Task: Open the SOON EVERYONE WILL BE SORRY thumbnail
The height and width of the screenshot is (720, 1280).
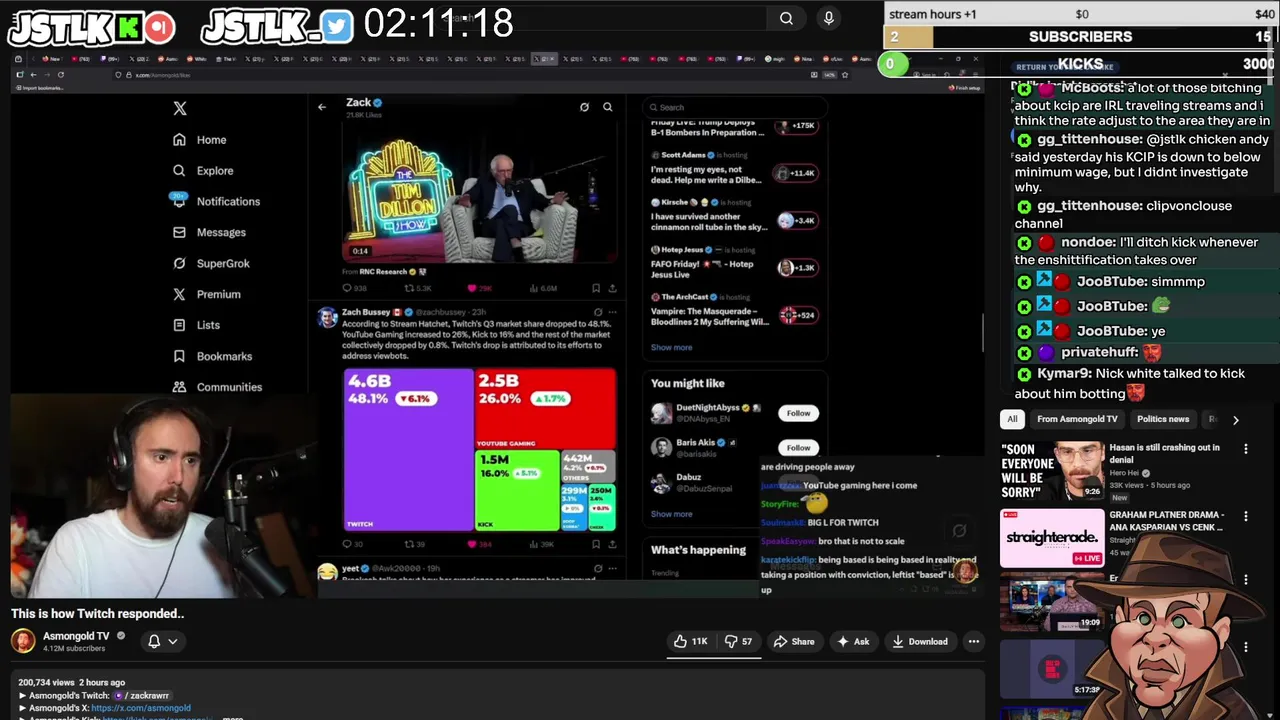Action: [1052, 471]
